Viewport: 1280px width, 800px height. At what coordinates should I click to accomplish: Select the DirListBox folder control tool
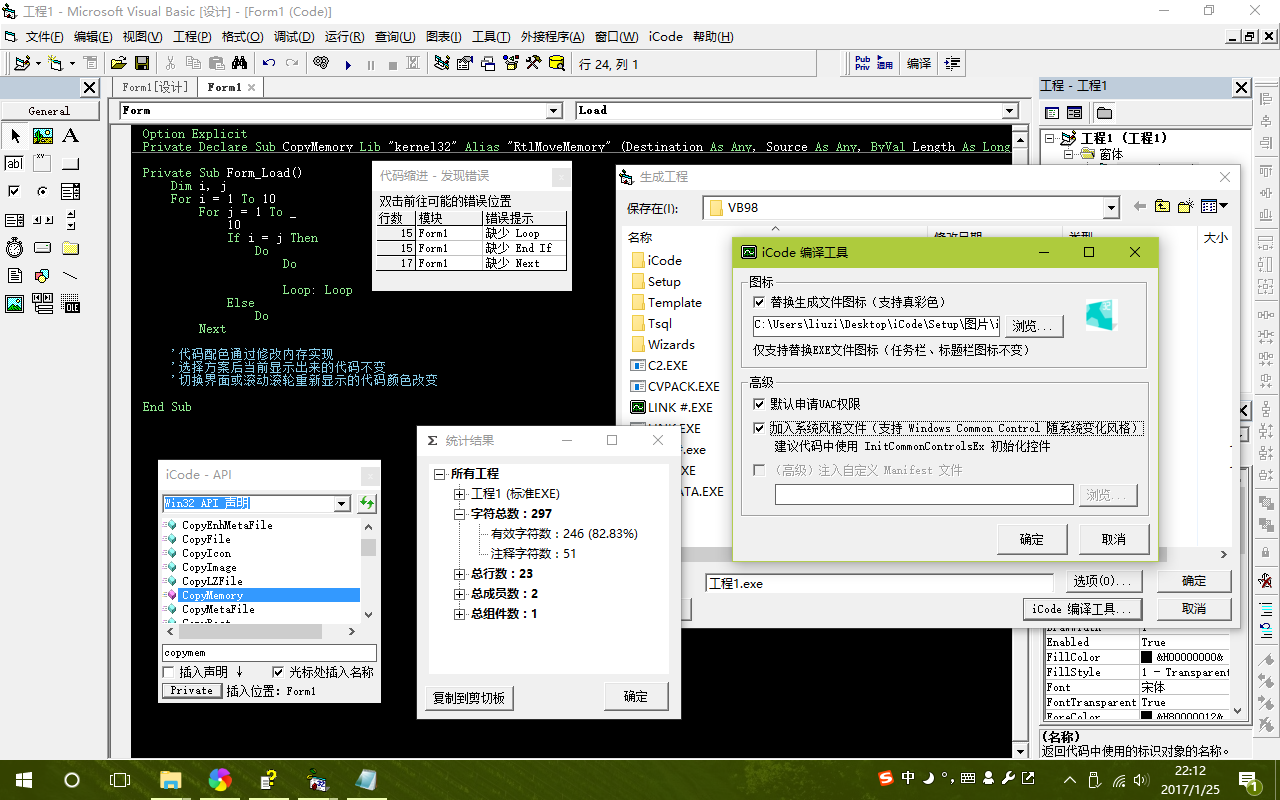click(70, 248)
